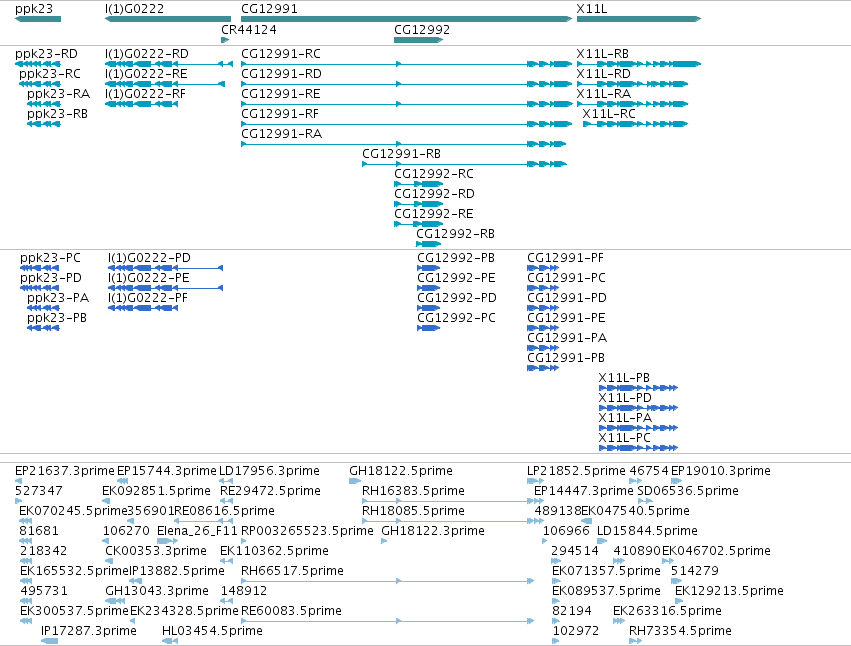This screenshot has height=646, width=851.
Task: Click transcript l(1)G0222-RF
Action: pyautogui.click(x=141, y=104)
